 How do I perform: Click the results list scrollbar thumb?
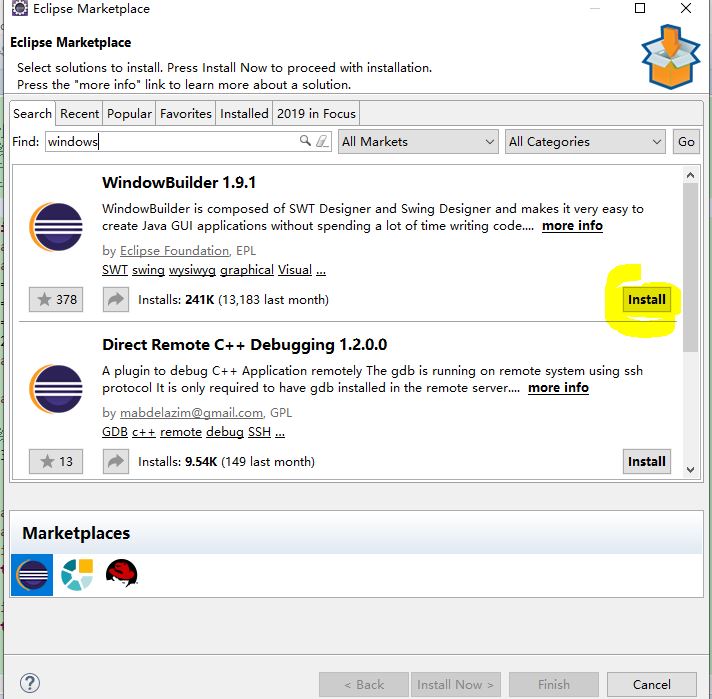pyautogui.click(x=690, y=267)
